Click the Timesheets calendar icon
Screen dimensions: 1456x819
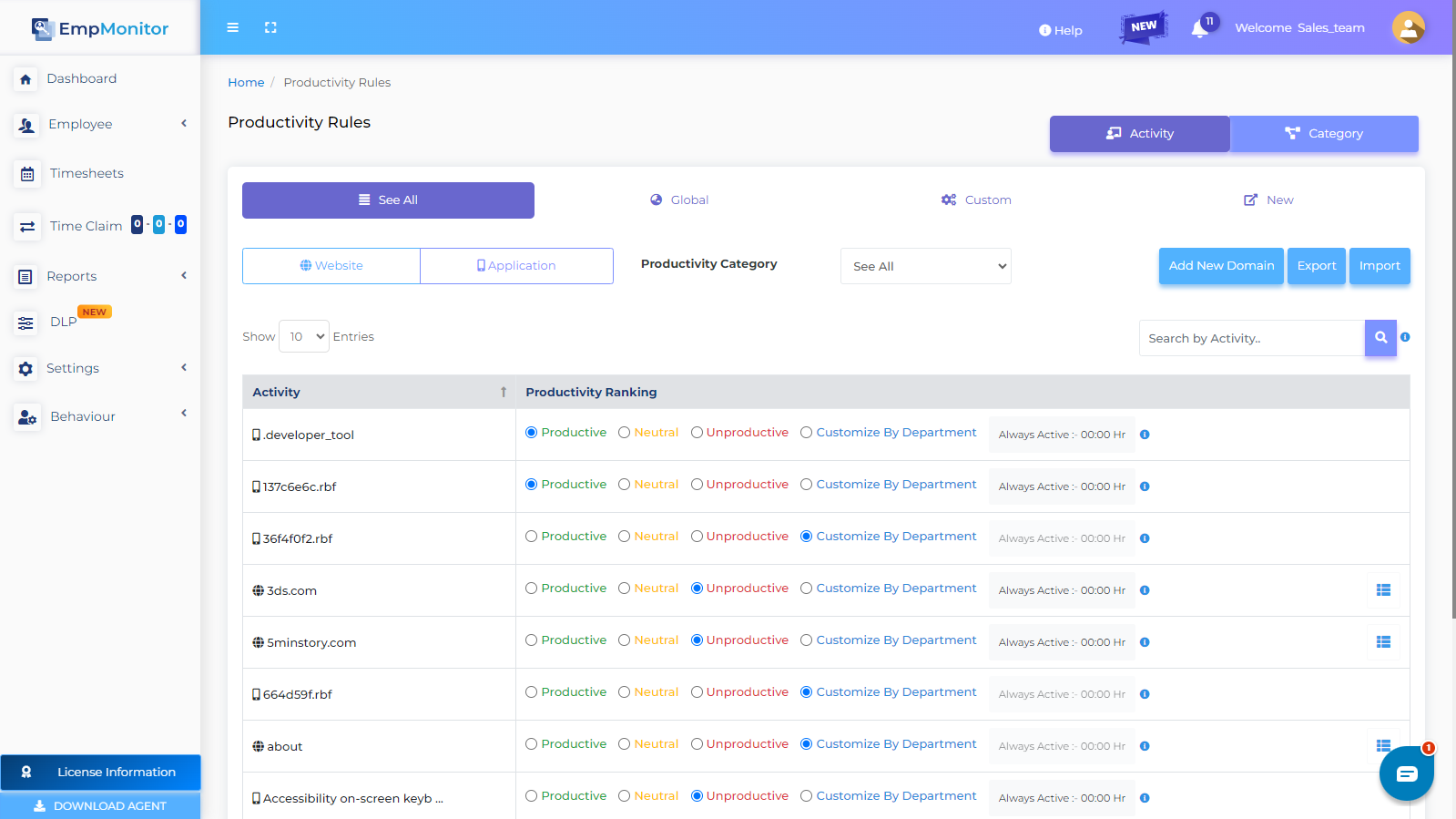pyautogui.click(x=27, y=174)
